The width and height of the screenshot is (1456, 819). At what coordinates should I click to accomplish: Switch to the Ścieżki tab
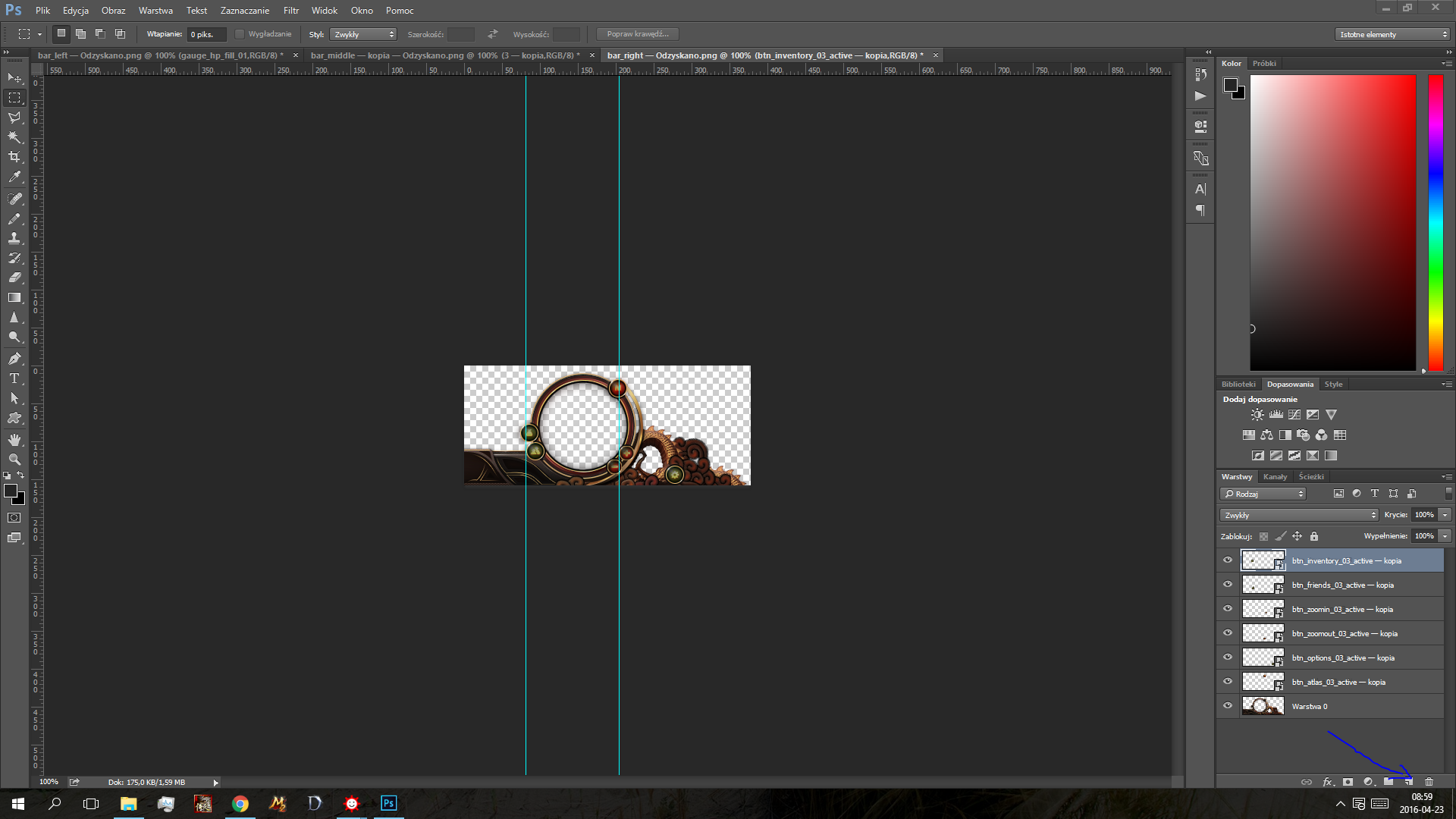point(1311,477)
